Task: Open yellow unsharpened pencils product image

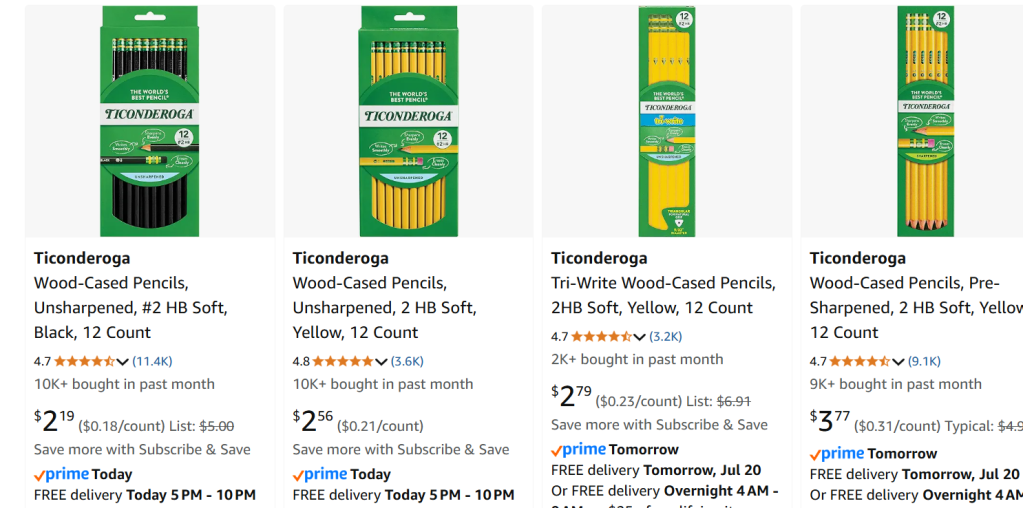Action: pyautogui.click(x=408, y=121)
